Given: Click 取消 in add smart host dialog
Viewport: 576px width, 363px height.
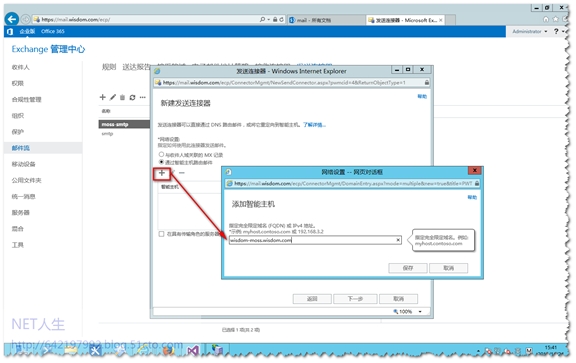Looking at the screenshot, I should (449, 268).
